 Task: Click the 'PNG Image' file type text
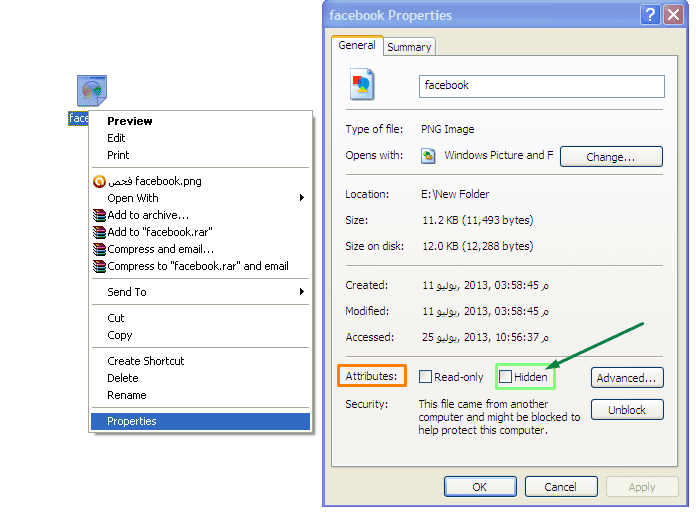(x=447, y=129)
